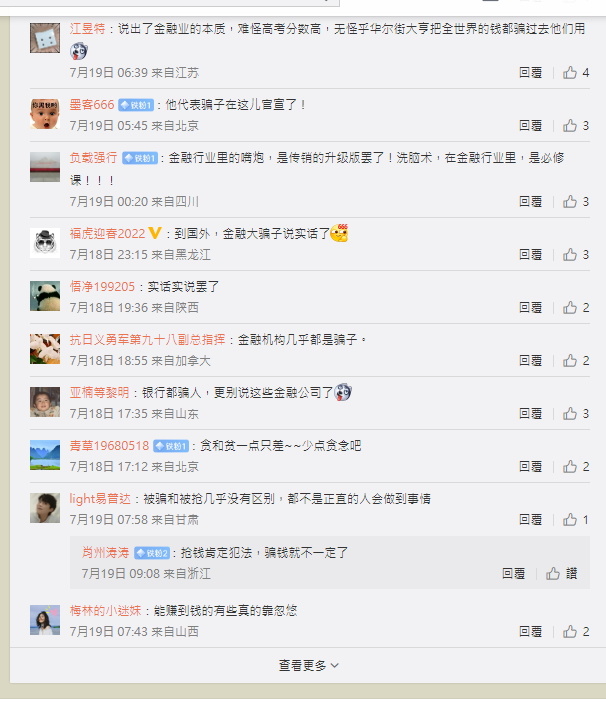Like 悟净199205's comment
Image resolution: width=606 pixels, height=702 pixels.
coord(576,308)
